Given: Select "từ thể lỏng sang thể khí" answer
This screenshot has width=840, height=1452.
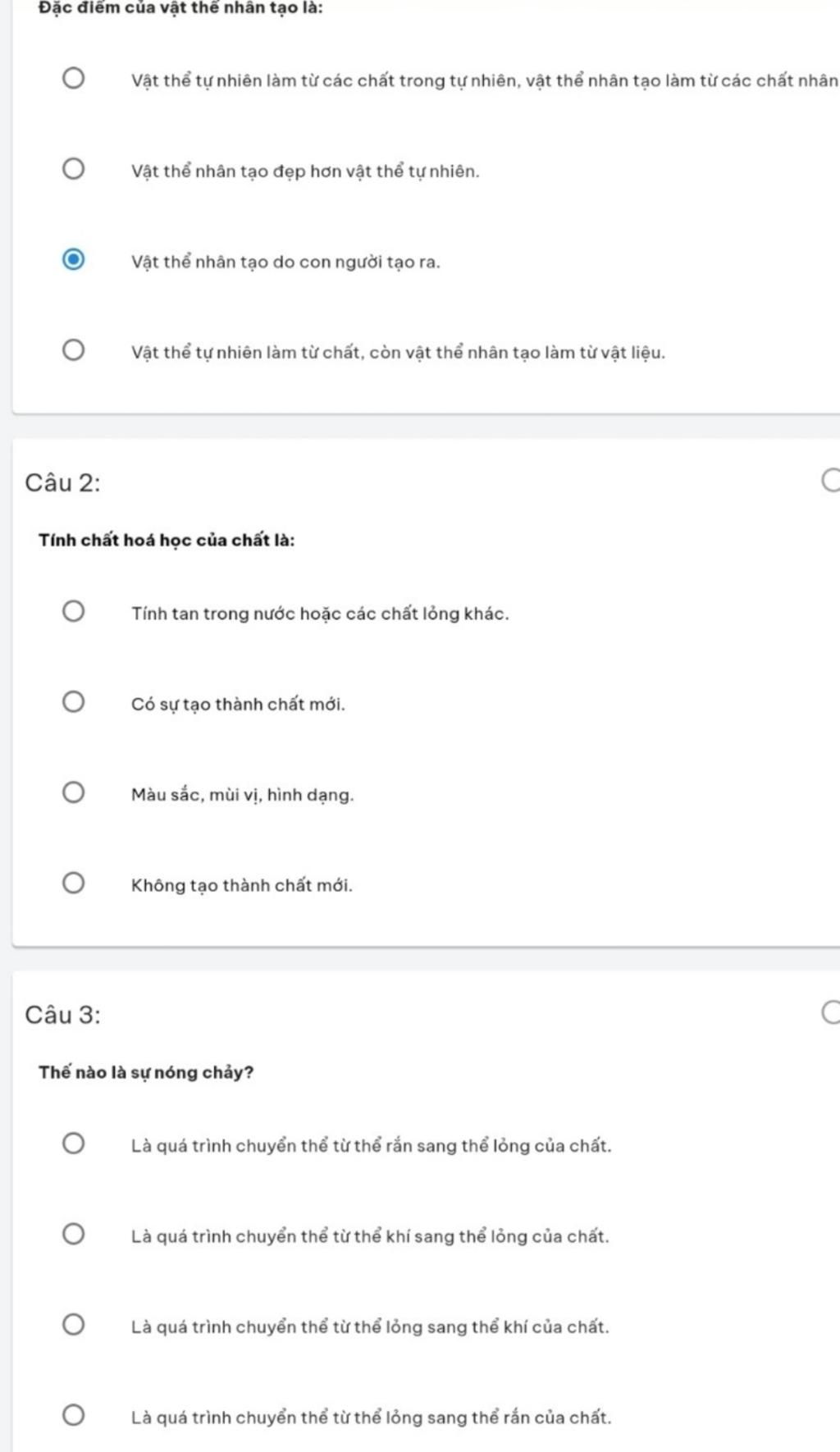Looking at the screenshot, I should [x=73, y=1325].
